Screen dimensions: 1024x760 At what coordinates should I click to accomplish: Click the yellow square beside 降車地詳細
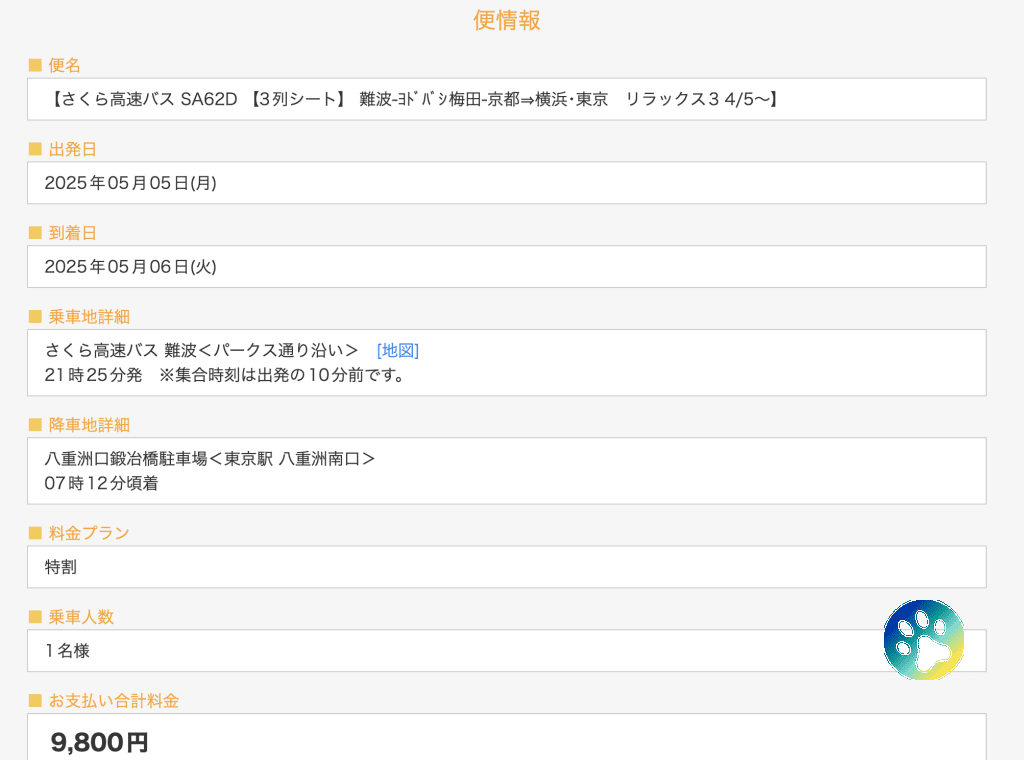click(x=35, y=425)
